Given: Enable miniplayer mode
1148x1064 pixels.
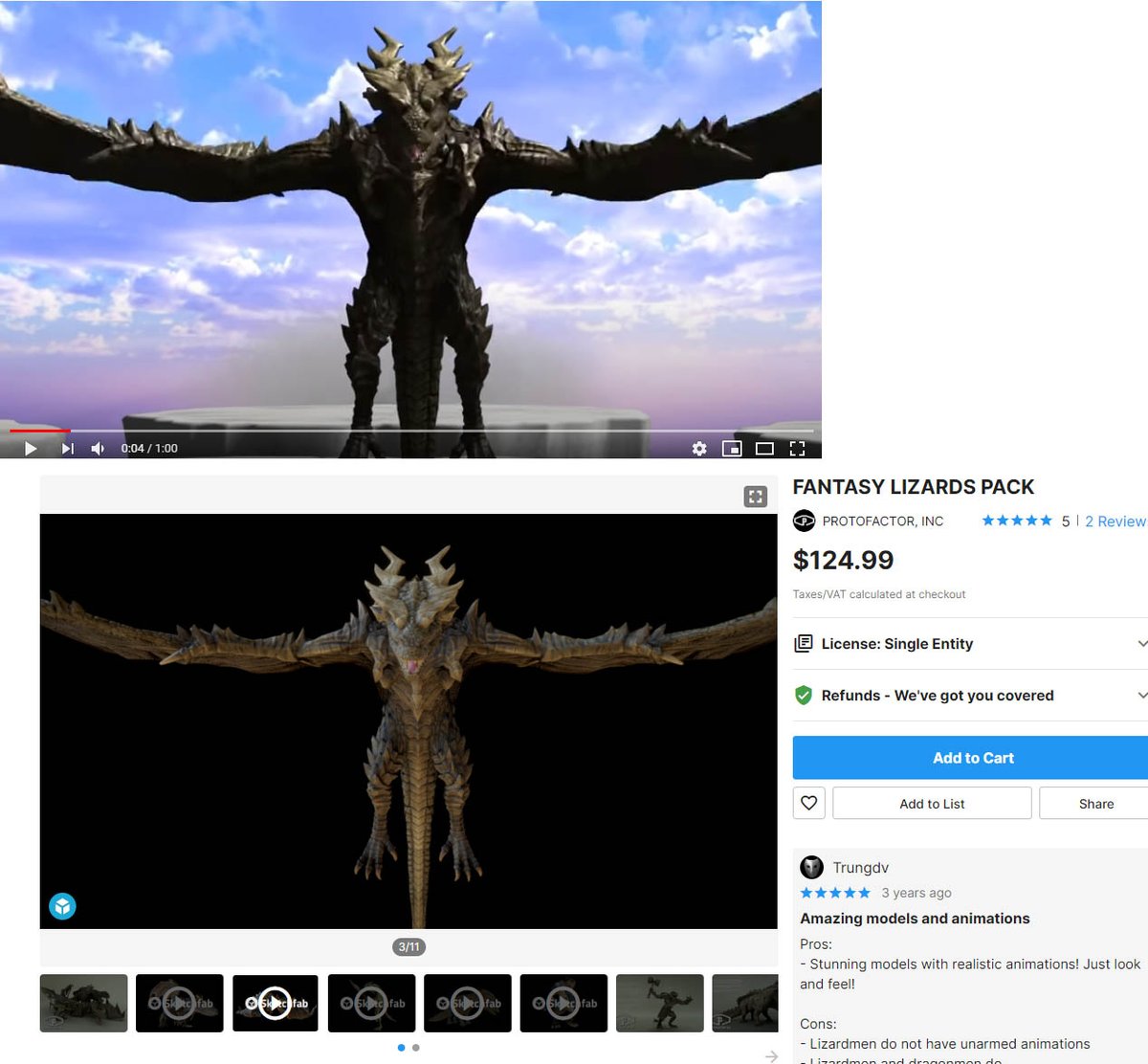Looking at the screenshot, I should 732,448.
